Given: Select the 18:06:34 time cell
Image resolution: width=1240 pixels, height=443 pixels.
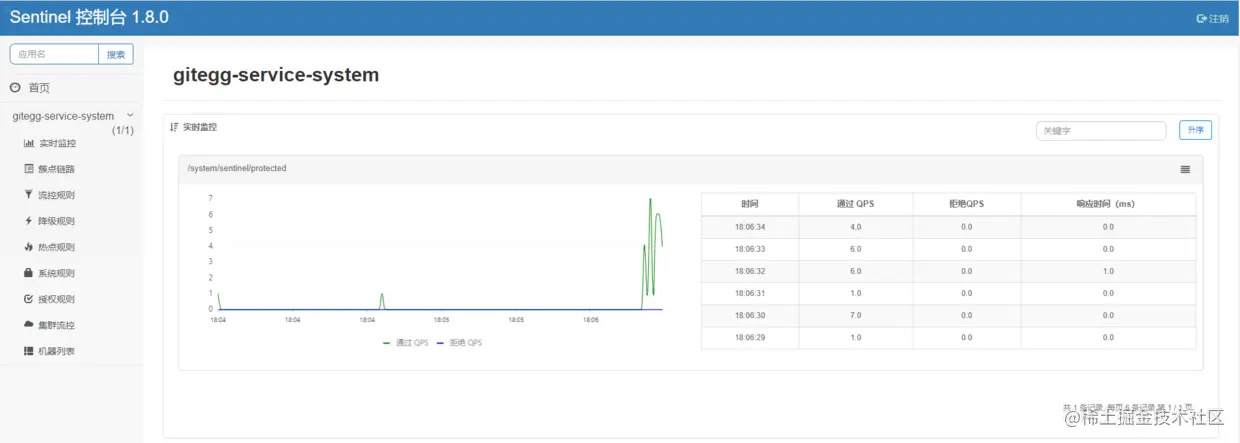Looking at the screenshot, I should coord(750,227).
